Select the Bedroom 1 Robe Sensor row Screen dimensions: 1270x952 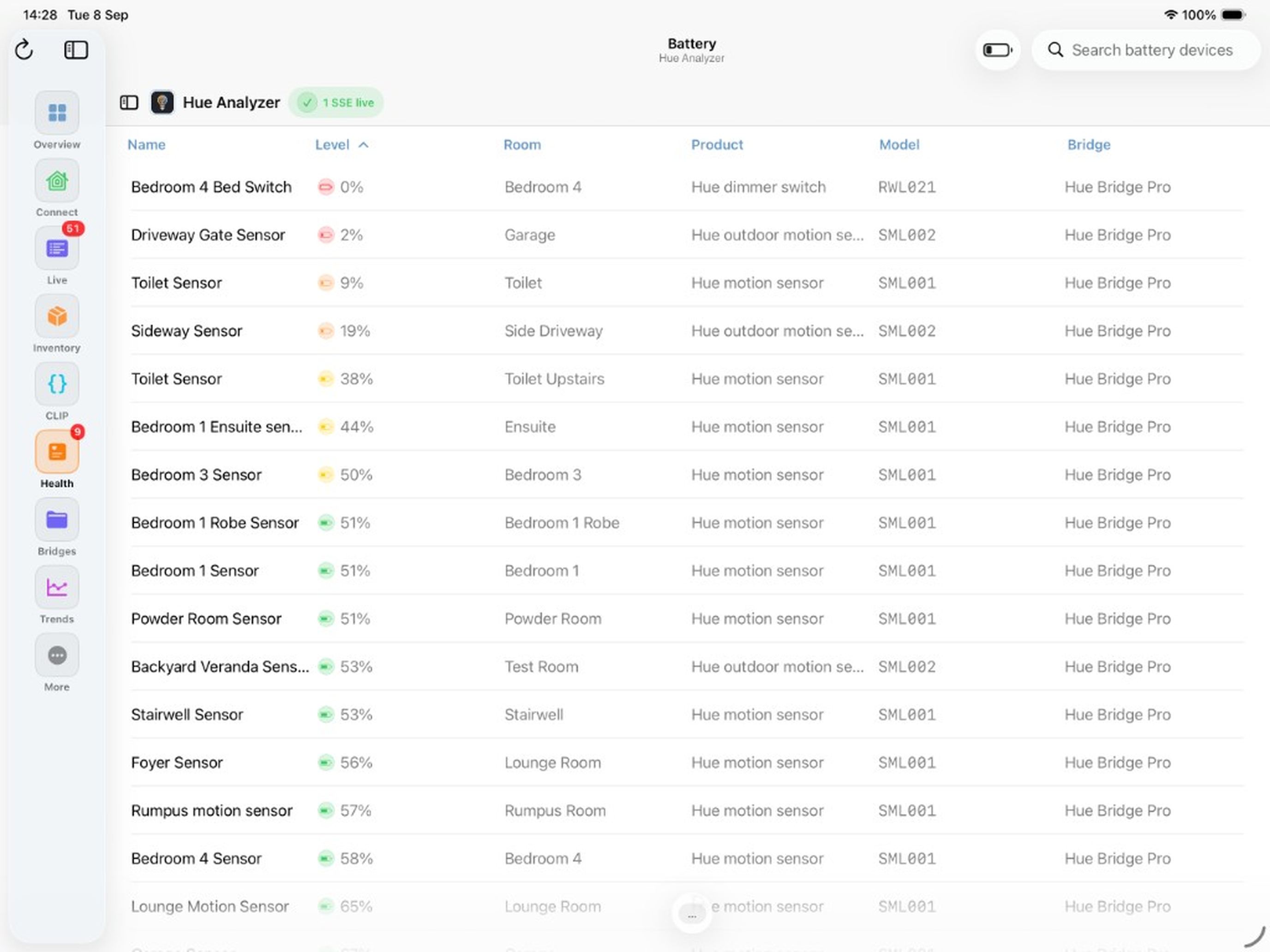click(687, 523)
